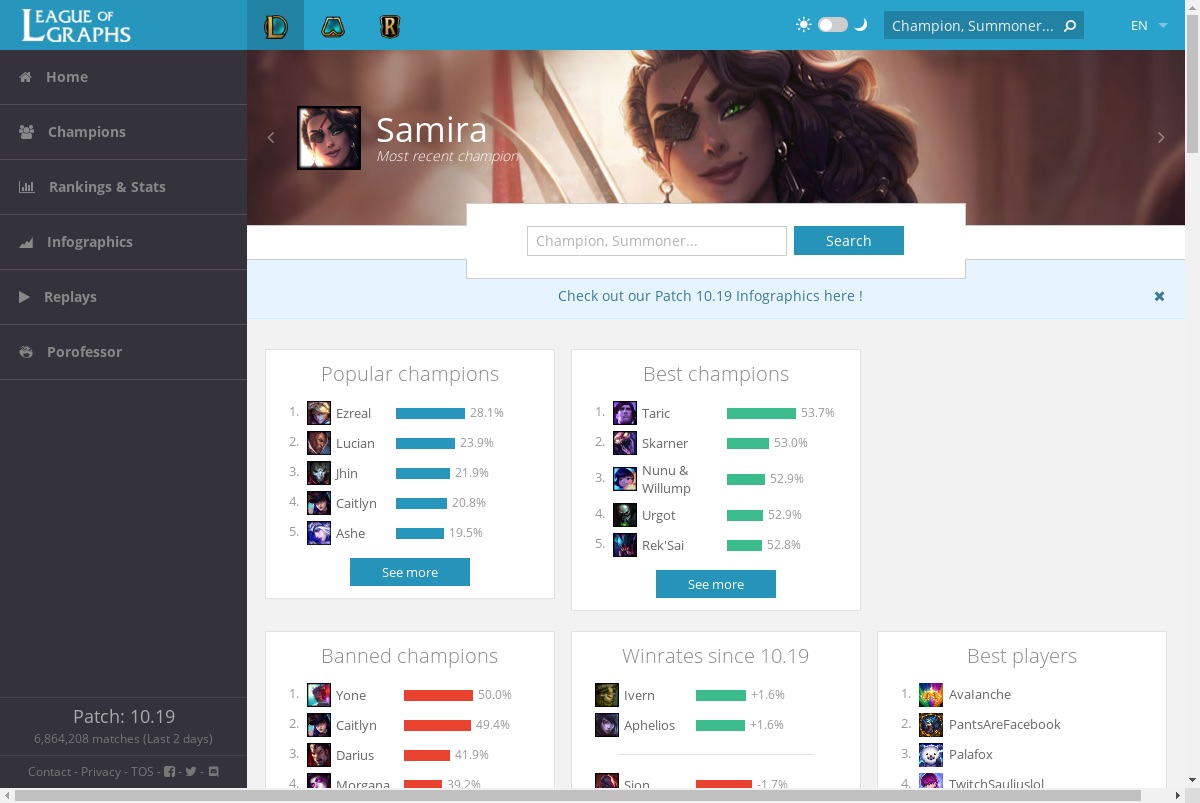The image size is (1200, 803).
Task: Open the Twitter footer icon
Action: point(191,771)
